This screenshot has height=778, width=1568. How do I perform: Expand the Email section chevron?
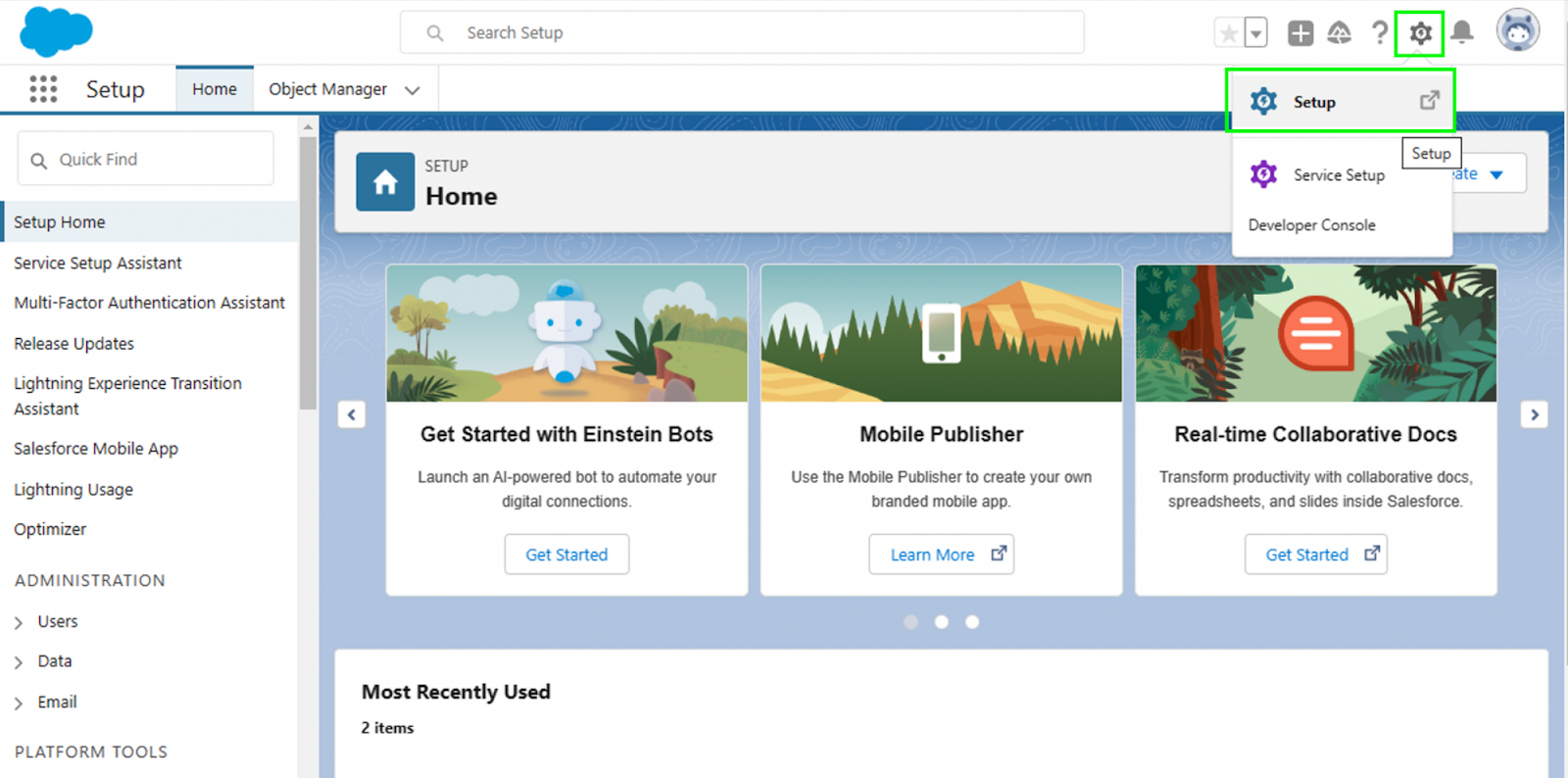pyautogui.click(x=19, y=703)
